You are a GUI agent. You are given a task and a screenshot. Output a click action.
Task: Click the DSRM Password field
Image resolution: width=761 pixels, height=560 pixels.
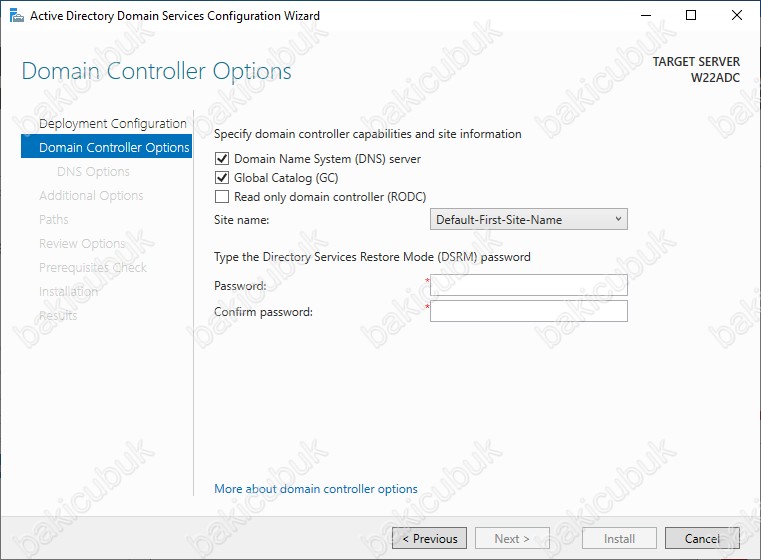[x=529, y=285]
